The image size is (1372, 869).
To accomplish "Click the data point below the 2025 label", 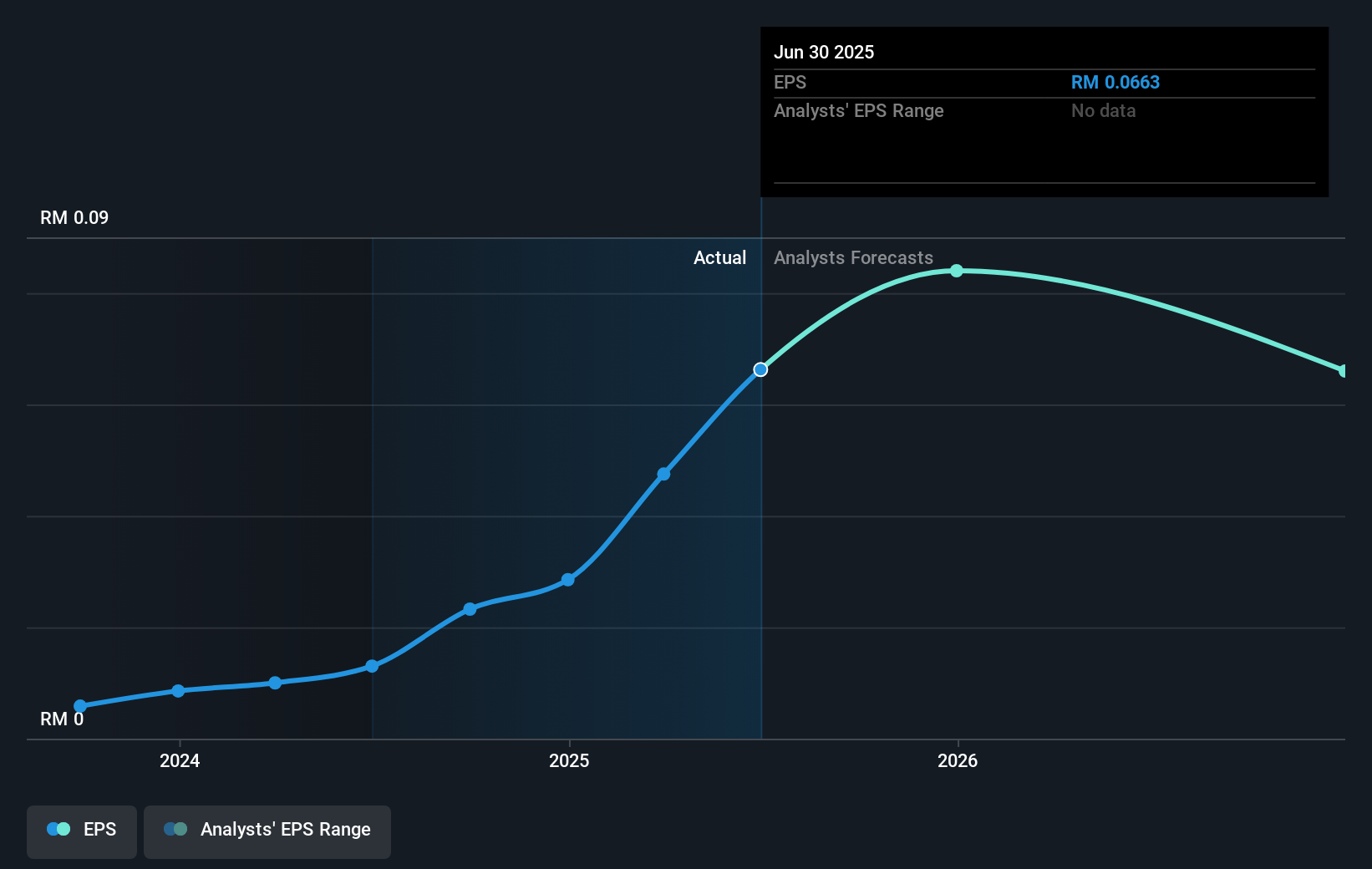I will [568, 580].
